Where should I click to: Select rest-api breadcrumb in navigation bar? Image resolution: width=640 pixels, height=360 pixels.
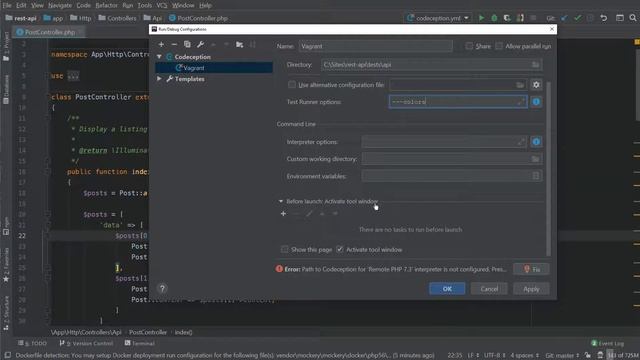[21, 18]
